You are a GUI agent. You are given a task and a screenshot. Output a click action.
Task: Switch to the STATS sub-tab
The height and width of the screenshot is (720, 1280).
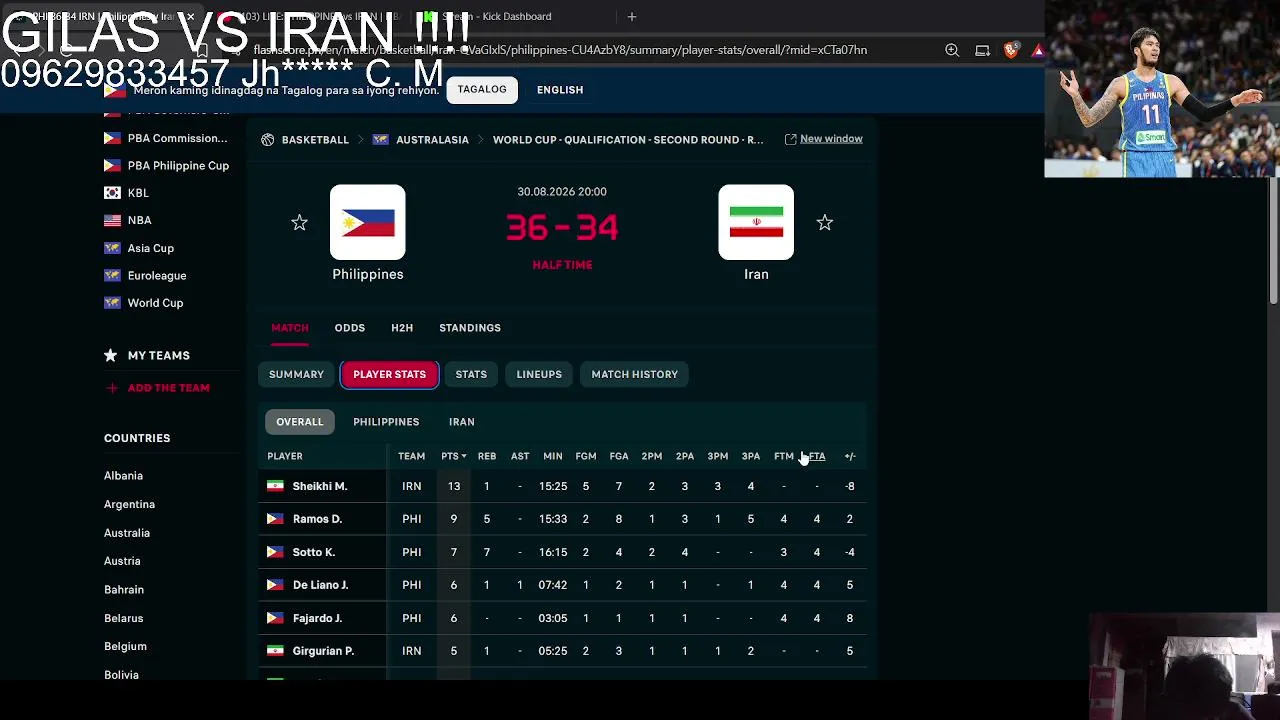[471, 374]
